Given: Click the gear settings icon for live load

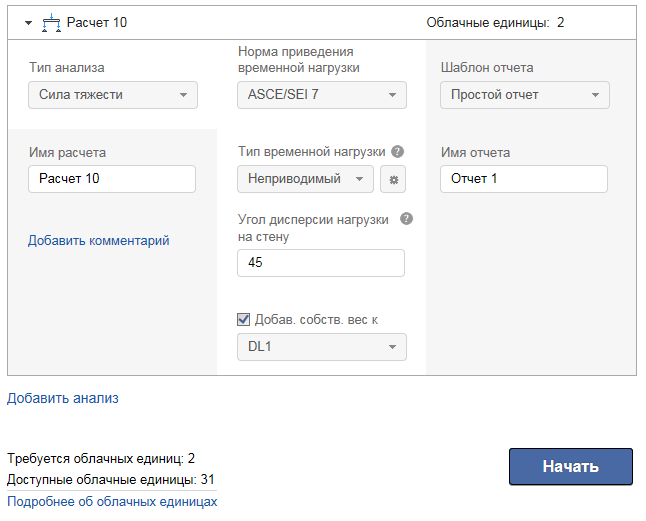Looking at the screenshot, I should 393,179.
